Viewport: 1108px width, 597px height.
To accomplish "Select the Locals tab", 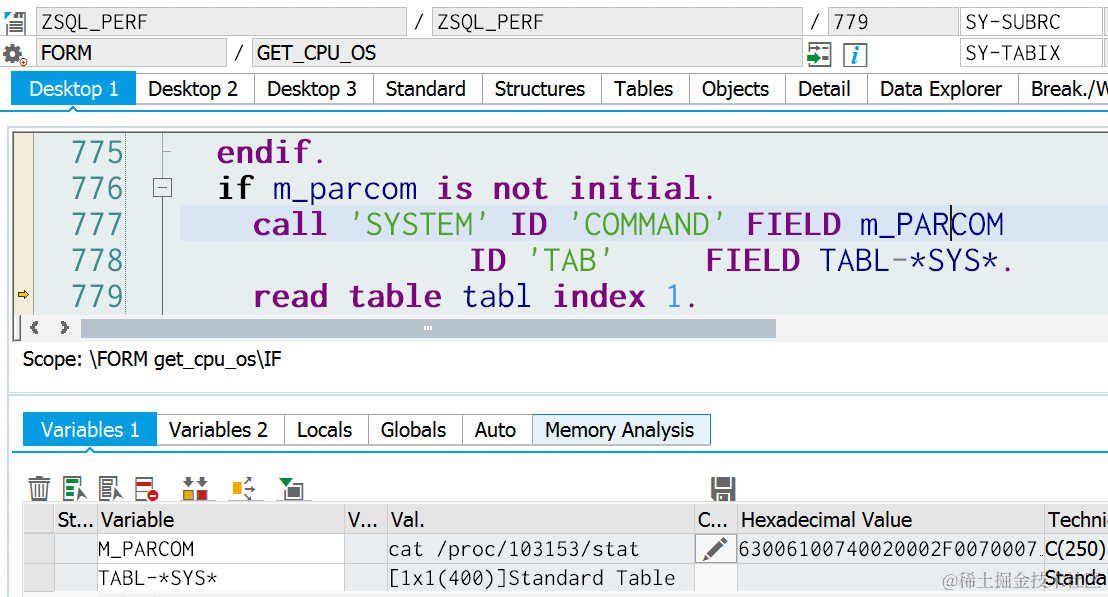I will coord(324,430).
